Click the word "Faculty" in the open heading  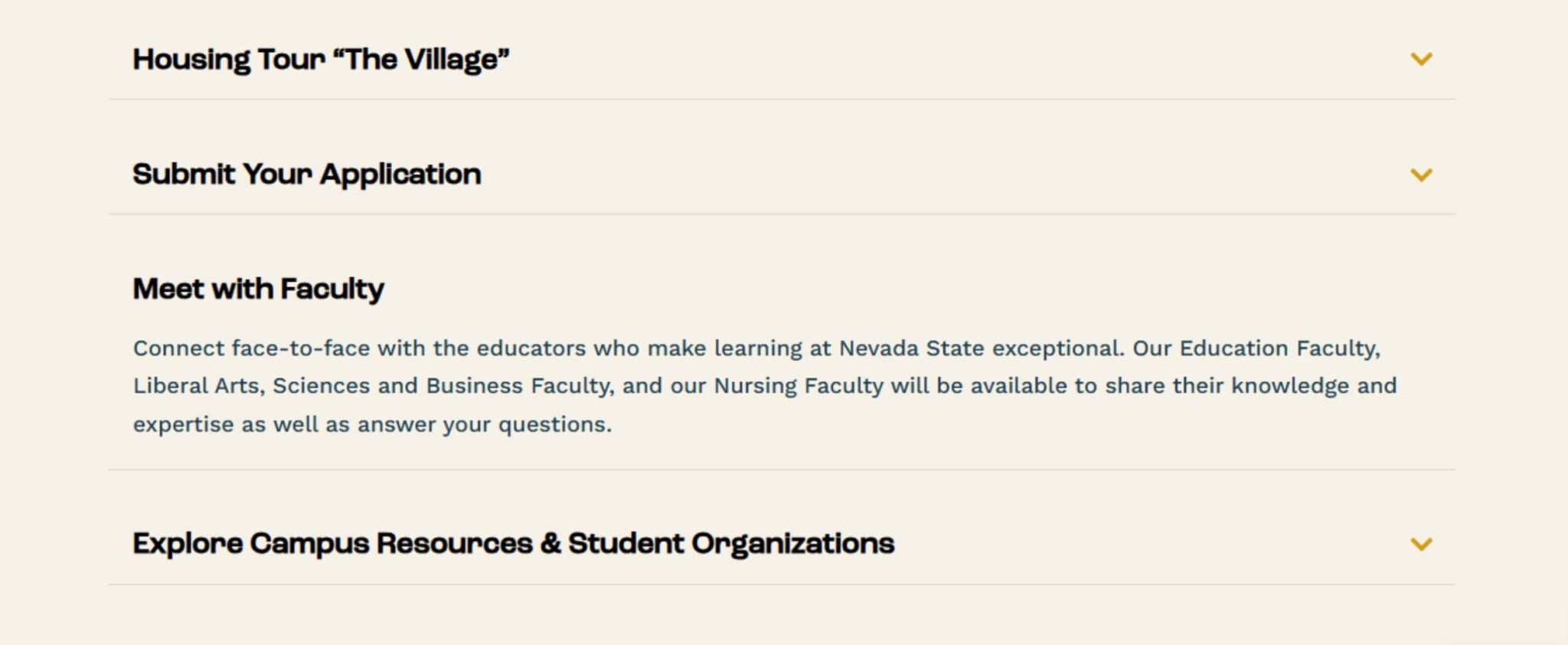(x=332, y=289)
